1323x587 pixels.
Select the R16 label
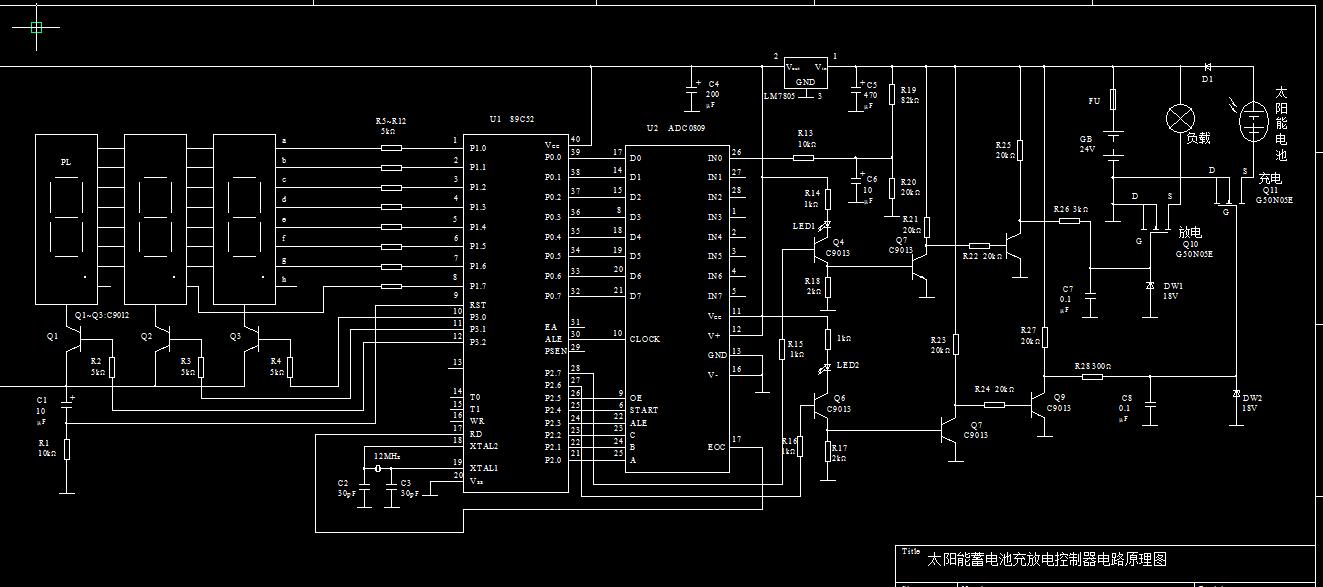point(790,440)
